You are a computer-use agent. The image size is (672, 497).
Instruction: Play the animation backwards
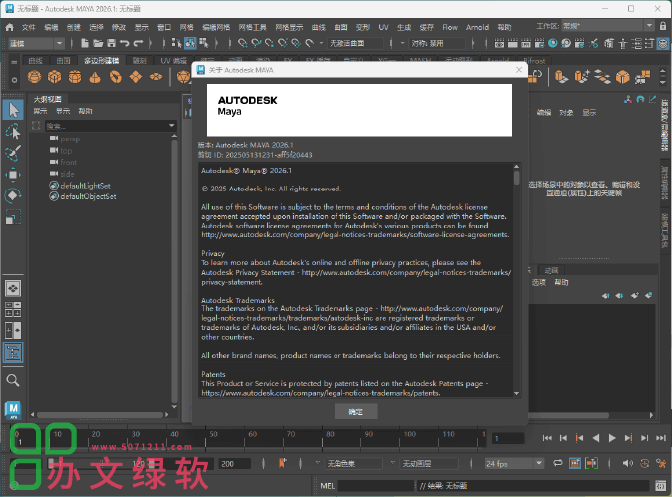[x=596, y=438]
